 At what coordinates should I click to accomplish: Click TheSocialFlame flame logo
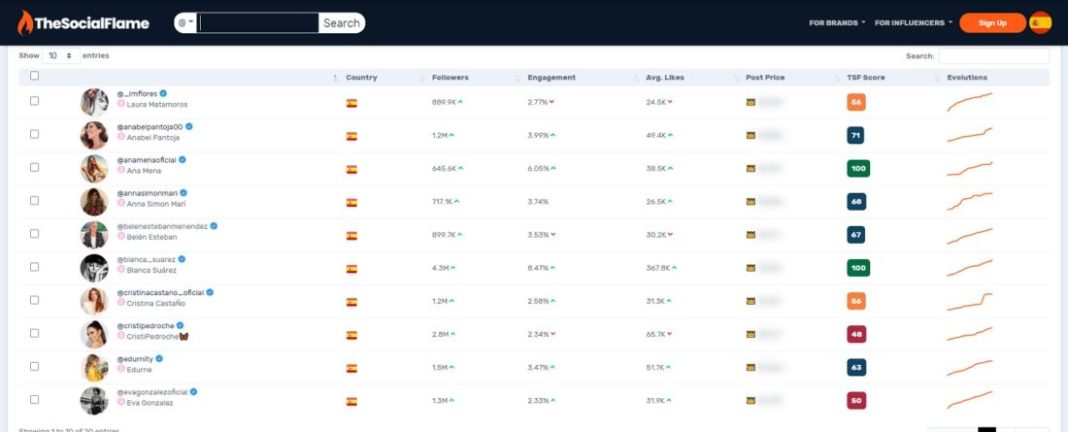click(25, 22)
